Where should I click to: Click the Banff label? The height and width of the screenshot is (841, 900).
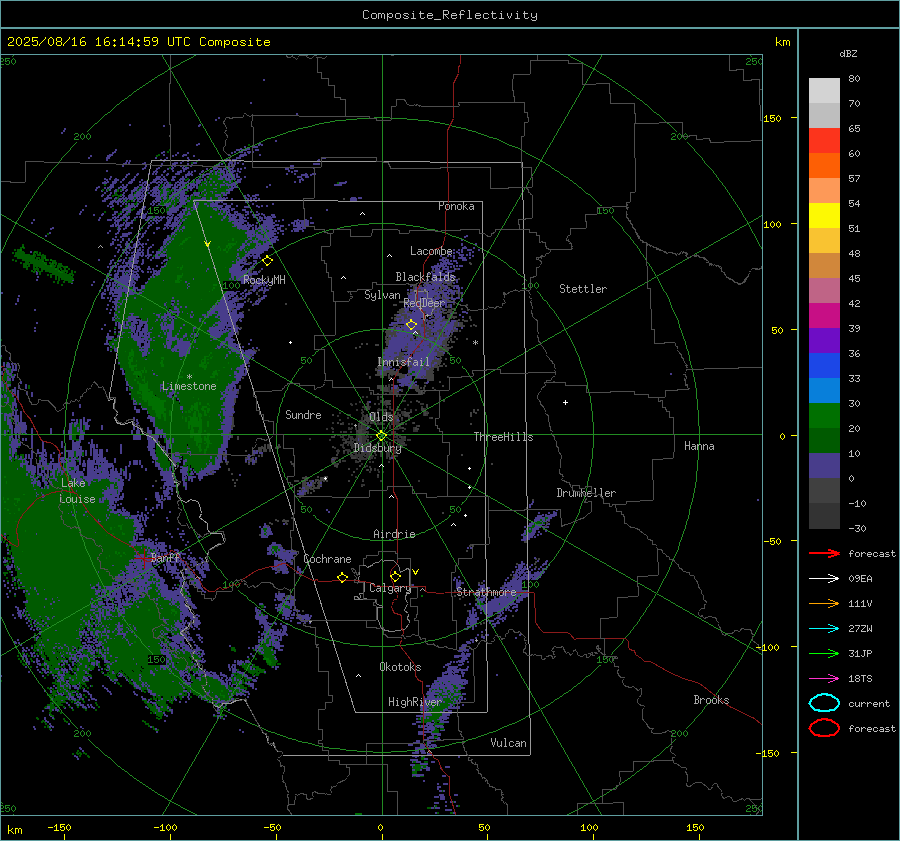tap(166, 557)
